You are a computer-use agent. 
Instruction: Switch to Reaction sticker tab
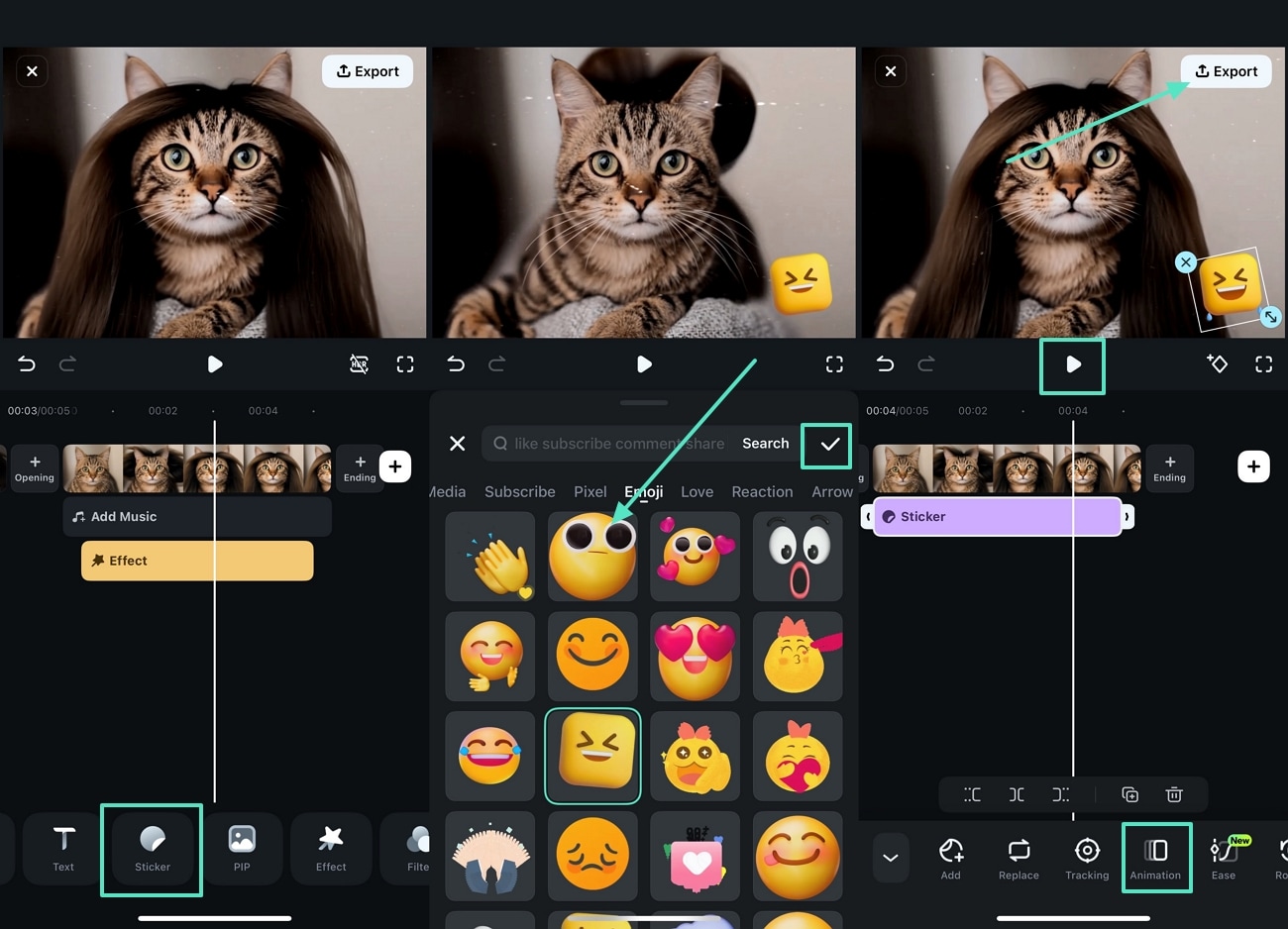[762, 492]
